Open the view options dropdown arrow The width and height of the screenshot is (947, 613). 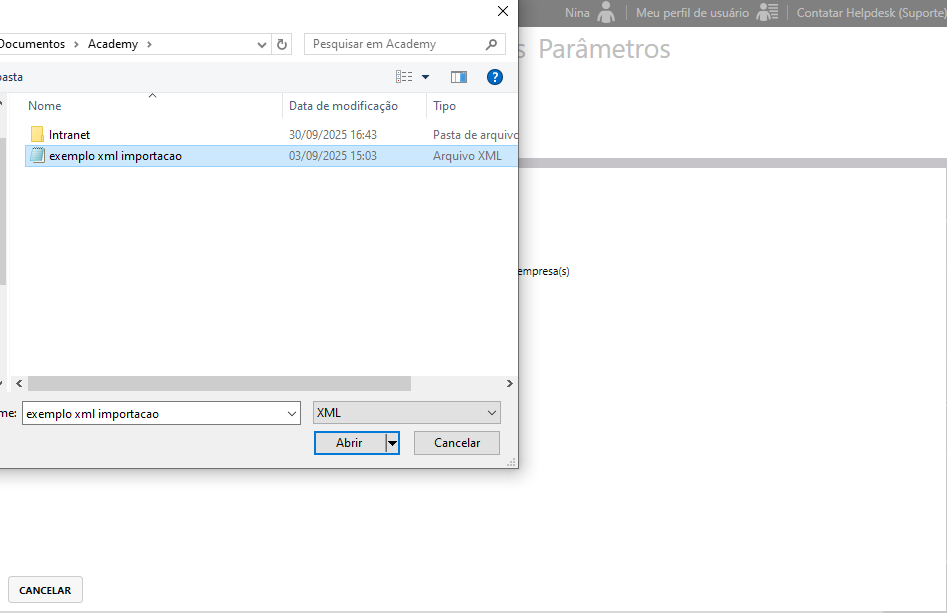tap(425, 77)
